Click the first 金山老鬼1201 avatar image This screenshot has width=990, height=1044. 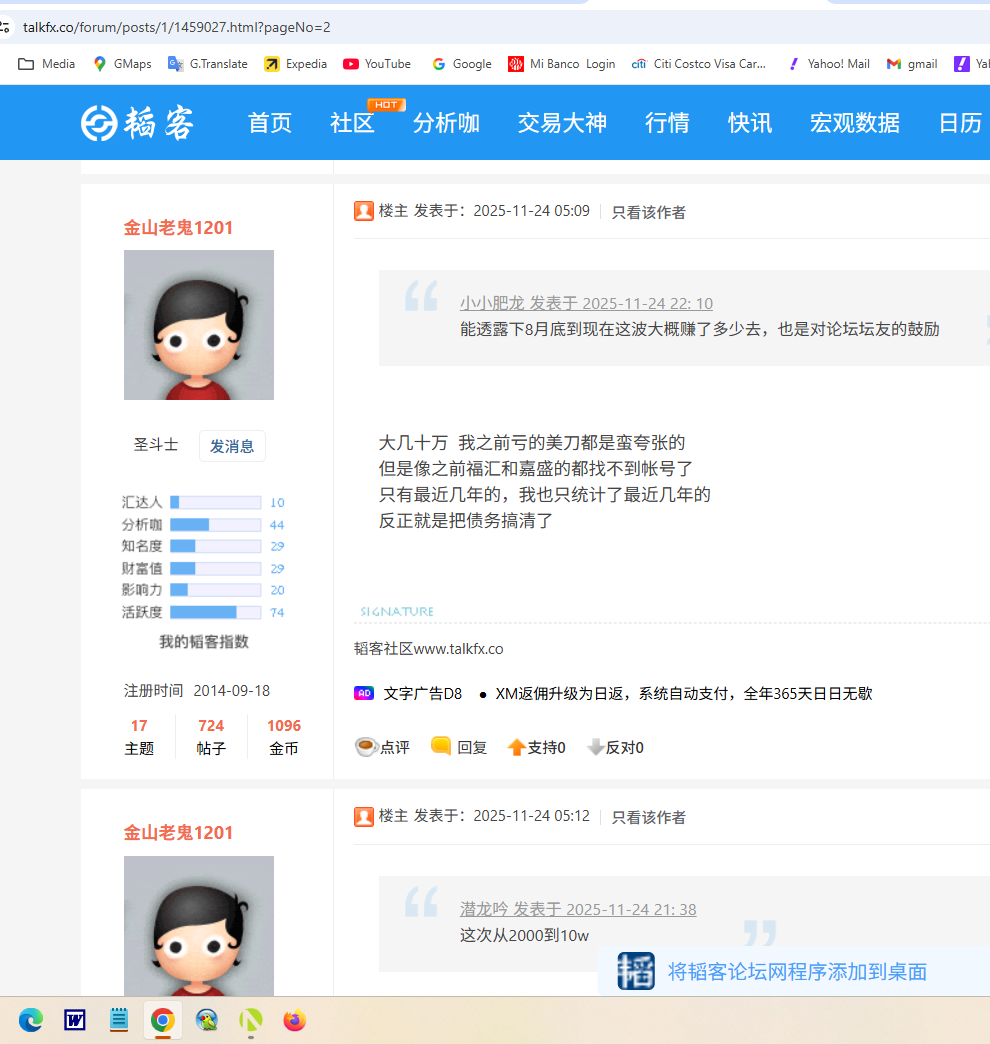click(198, 325)
